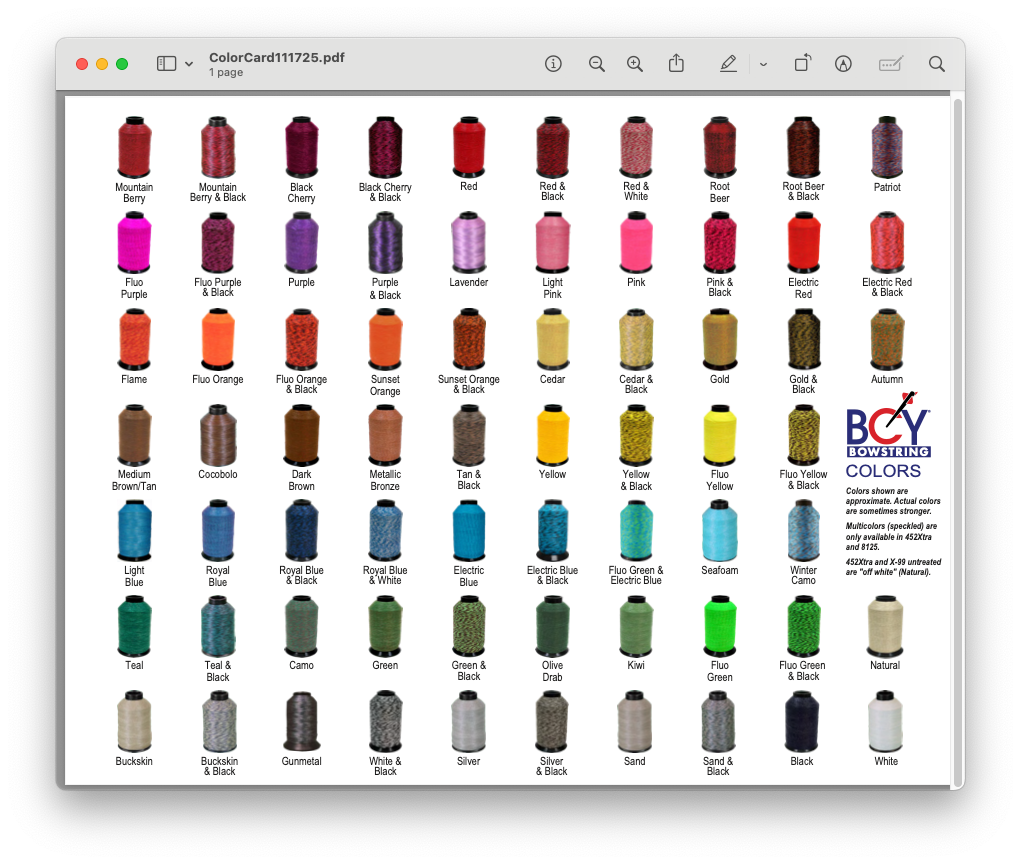Click the 'Silver & Black' label
The image size is (1021, 864).
[552, 766]
